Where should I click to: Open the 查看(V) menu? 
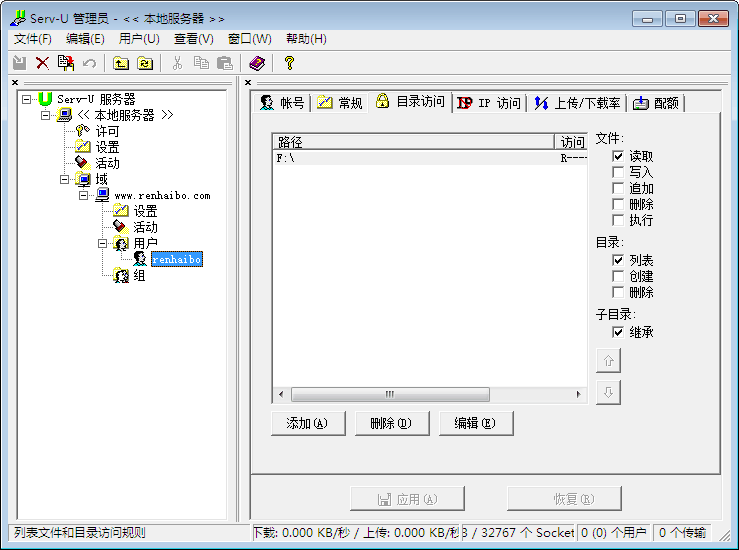193,39
